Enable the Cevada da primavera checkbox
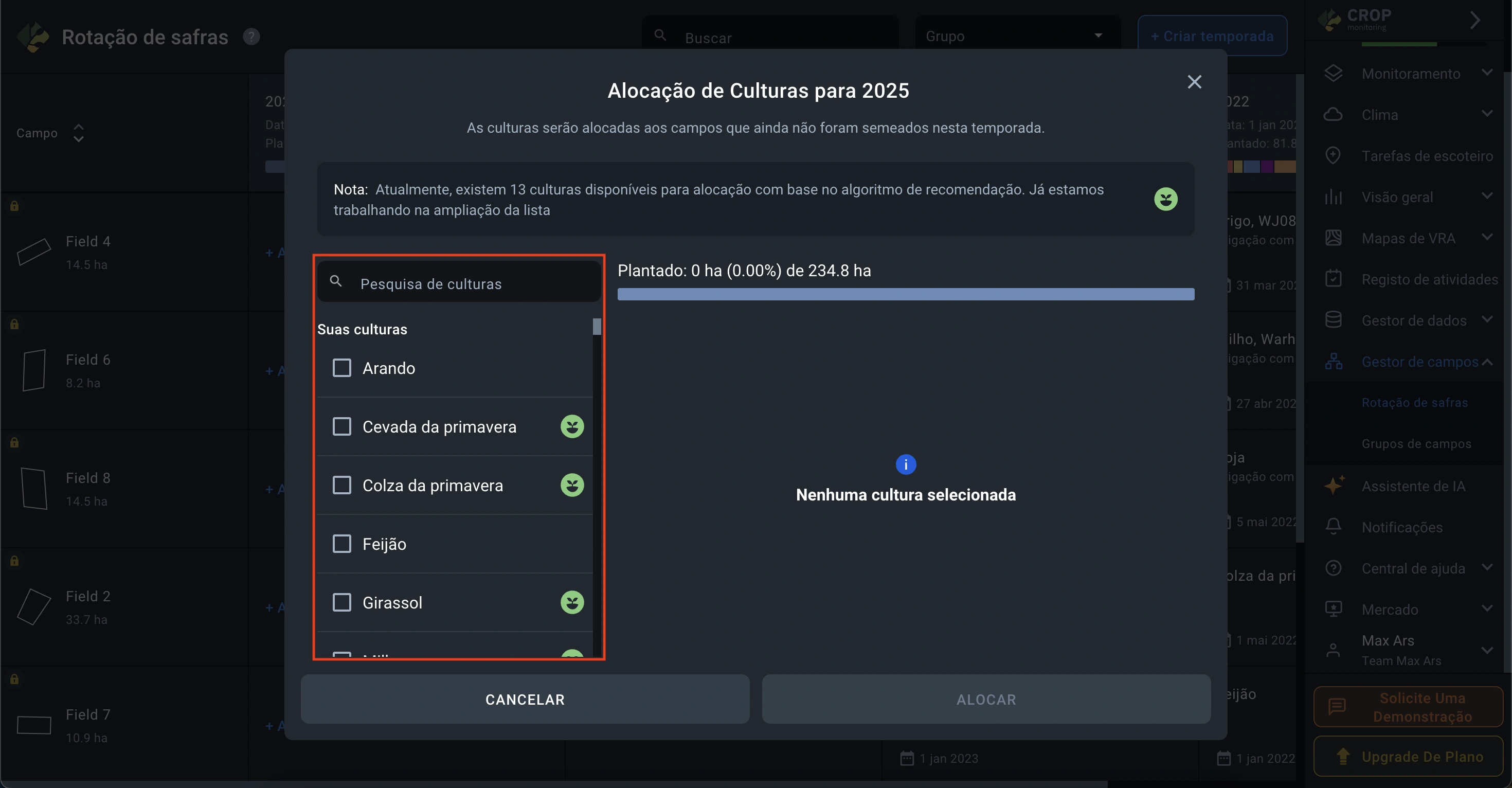 341,427
